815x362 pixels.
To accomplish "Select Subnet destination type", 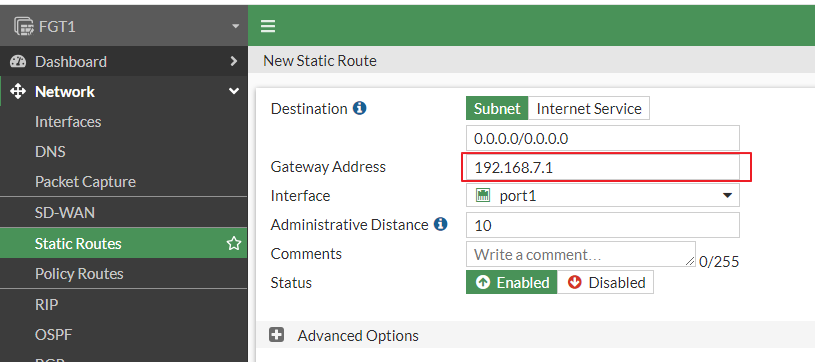I will point(497,108).
